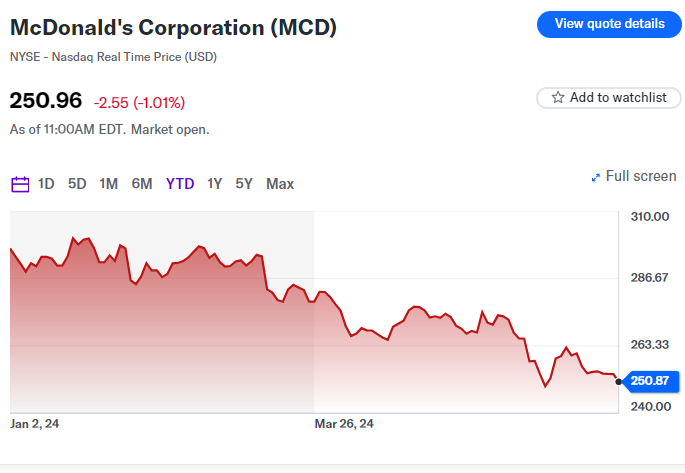
Task: Click the 250.96 current price value
Action: pyautogui.click(x=45, y=101)
